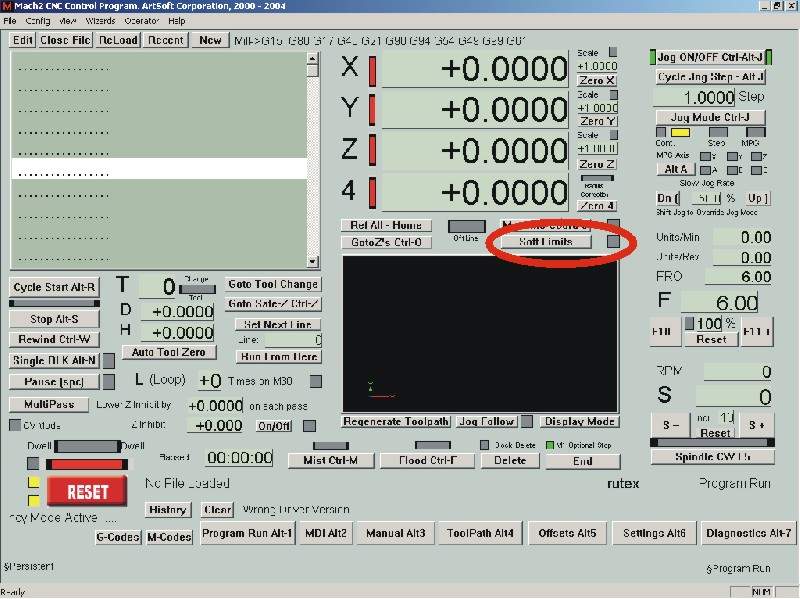Click the jog Step value field
The image size is (800, 599).
tap(695, 97)
